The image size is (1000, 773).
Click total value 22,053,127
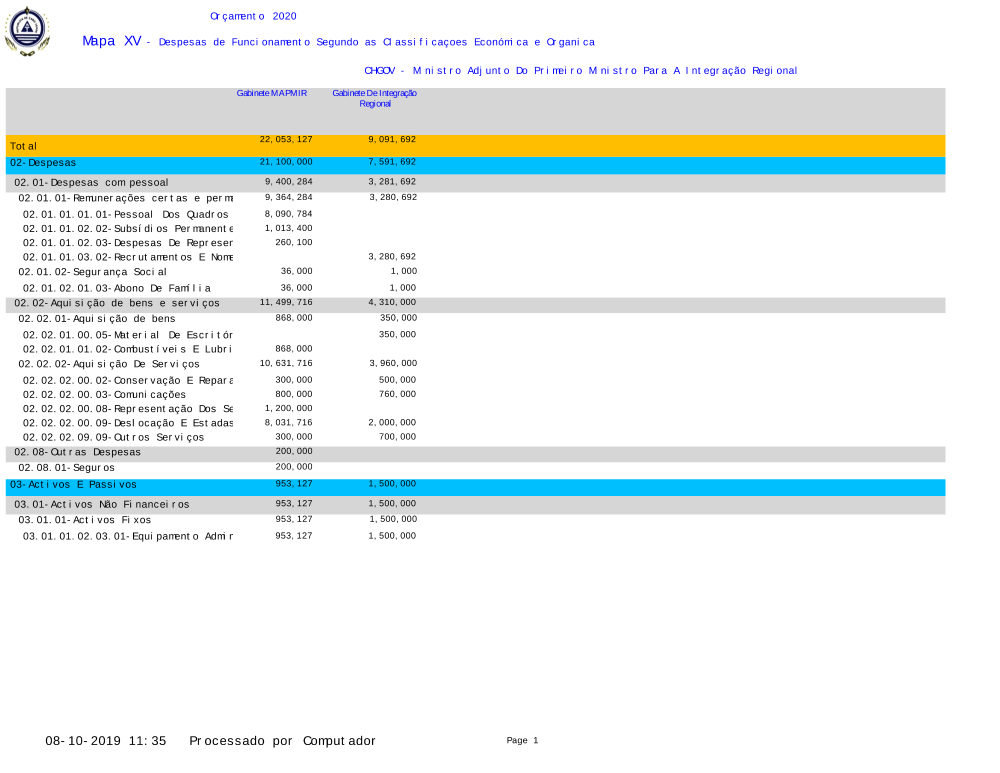(286, 140)
